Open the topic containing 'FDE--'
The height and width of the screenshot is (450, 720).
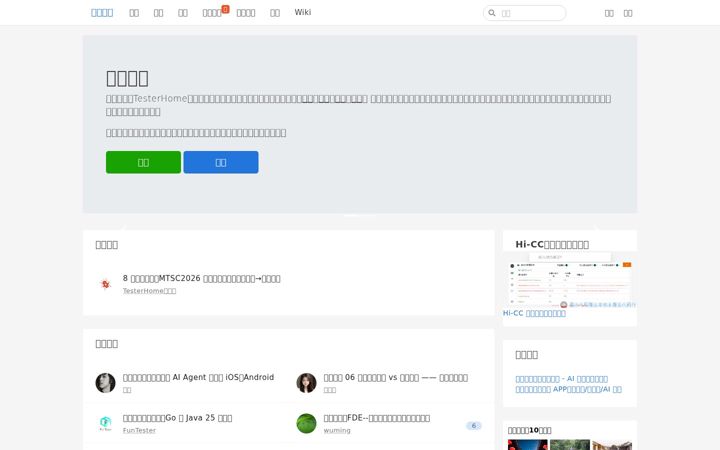pos(377,418)
